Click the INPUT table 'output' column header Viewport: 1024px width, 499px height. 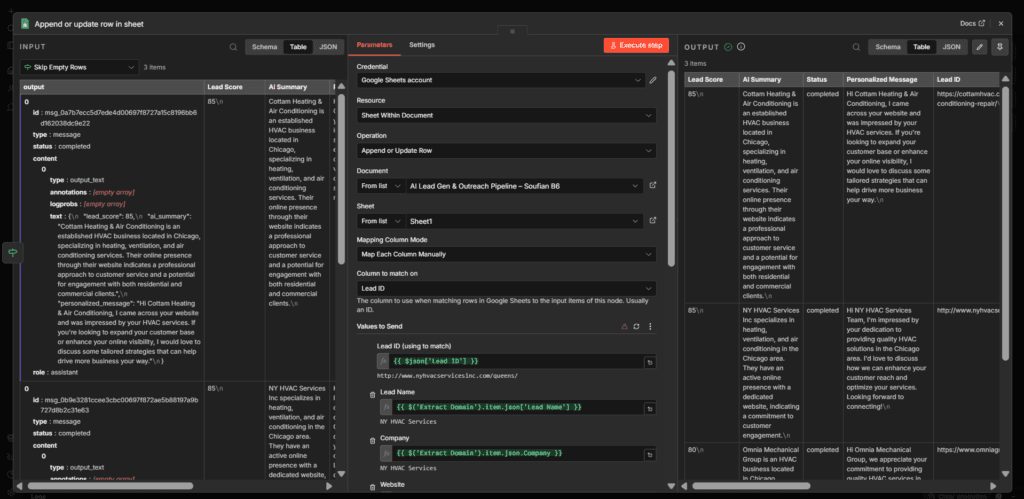click(x=112, y=87)
